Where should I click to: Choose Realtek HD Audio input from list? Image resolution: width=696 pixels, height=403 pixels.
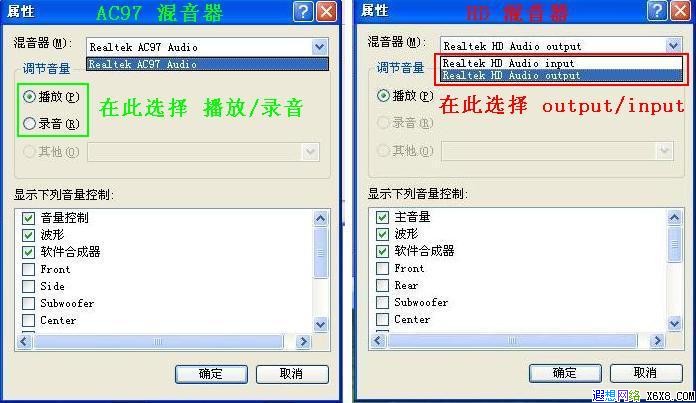tap(561, 63)
